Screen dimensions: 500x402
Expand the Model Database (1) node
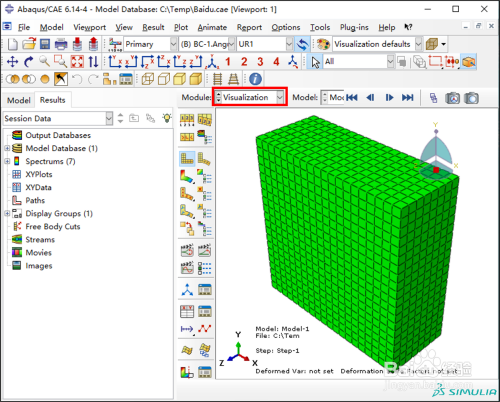pyautogui.click(x=7, y=148)
